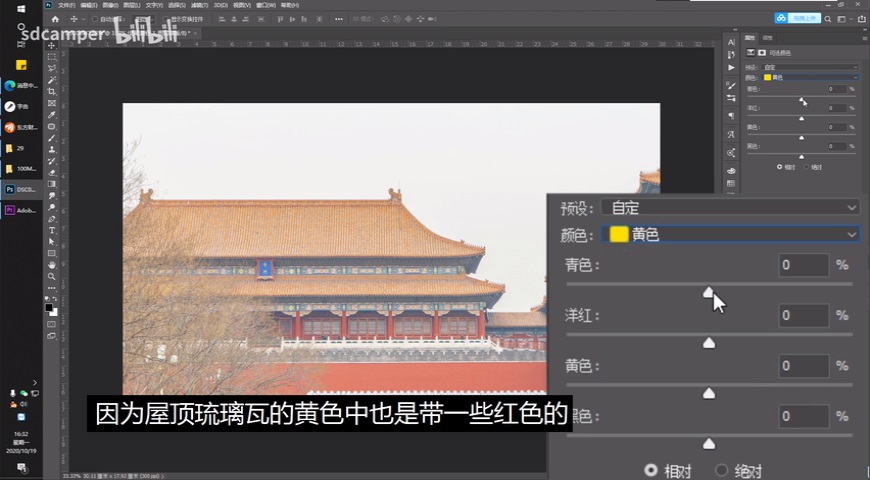Open the Paragraph panel icon
Image resolution: width=870 pixels, height=480 pixels.
coord(731,116)
